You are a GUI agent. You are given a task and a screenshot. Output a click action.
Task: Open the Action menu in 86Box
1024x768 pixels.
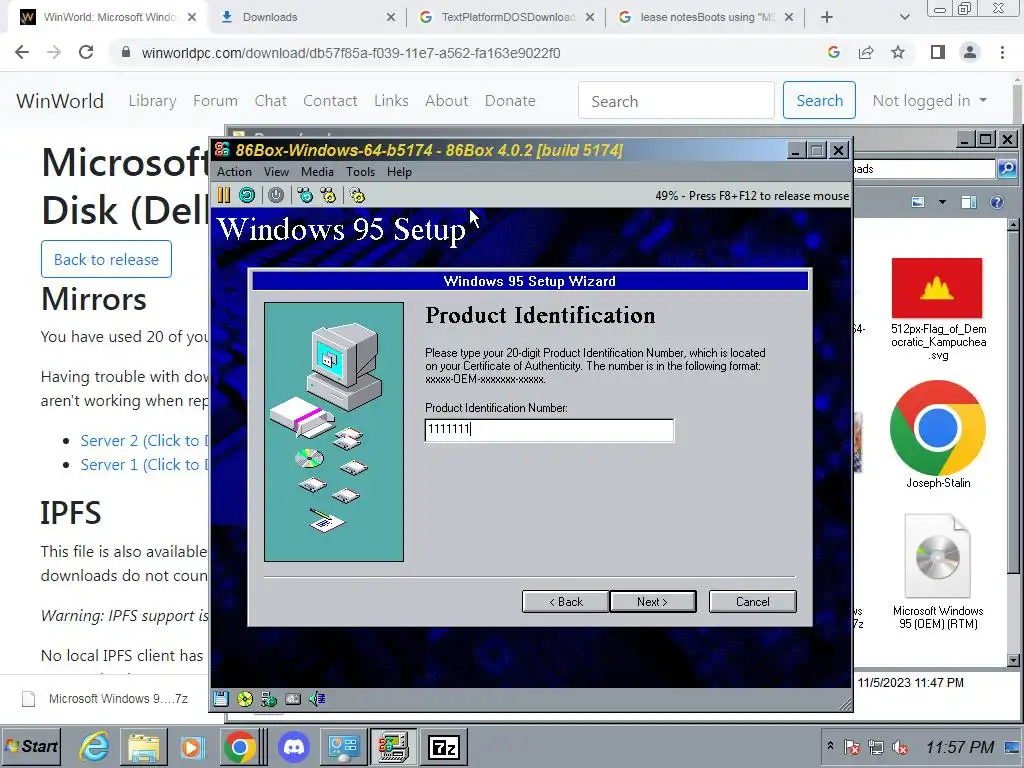pyautogui.click(x=234, y=172)
